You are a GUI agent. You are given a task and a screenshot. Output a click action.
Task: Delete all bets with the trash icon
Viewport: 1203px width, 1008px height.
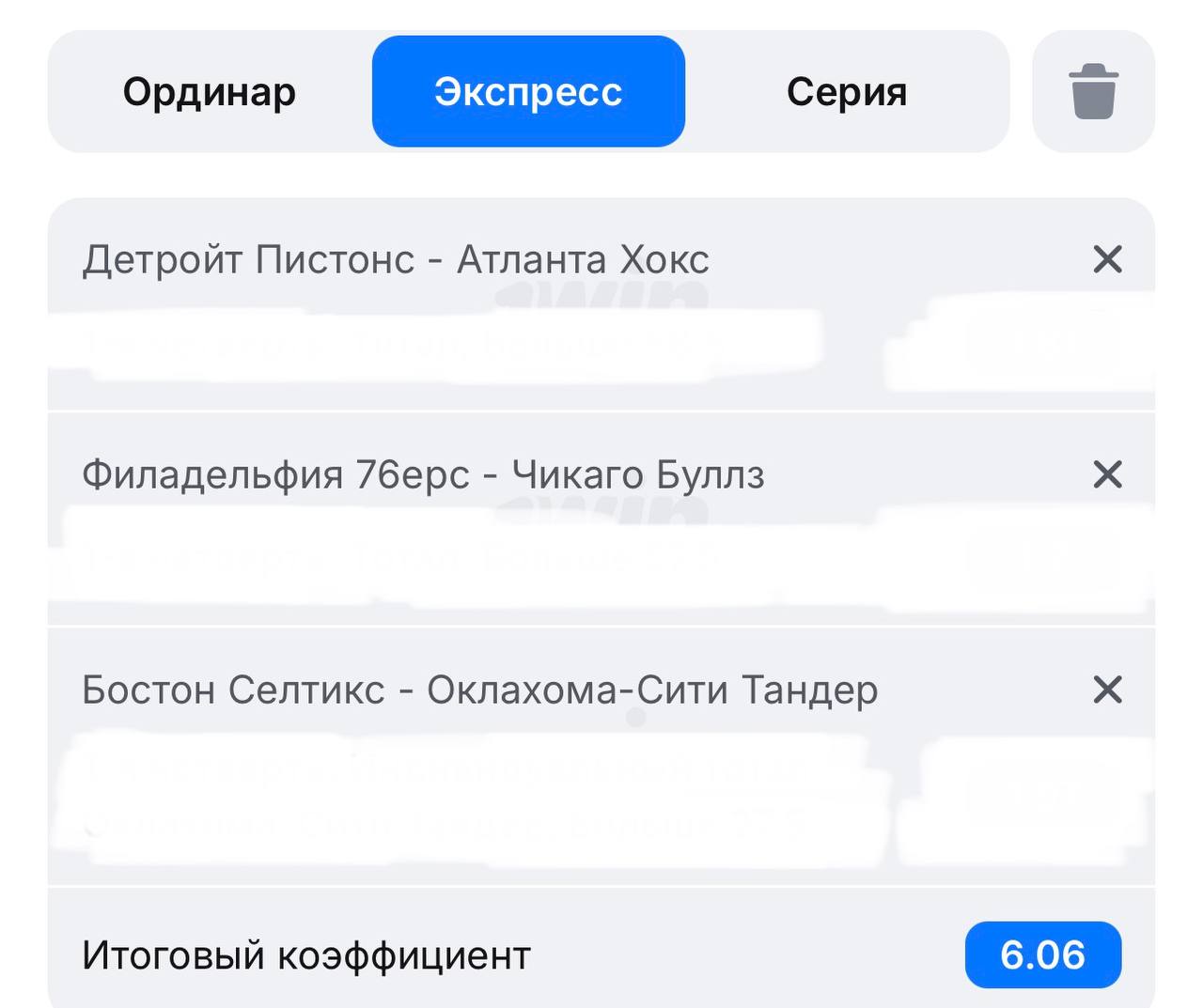1093,92
